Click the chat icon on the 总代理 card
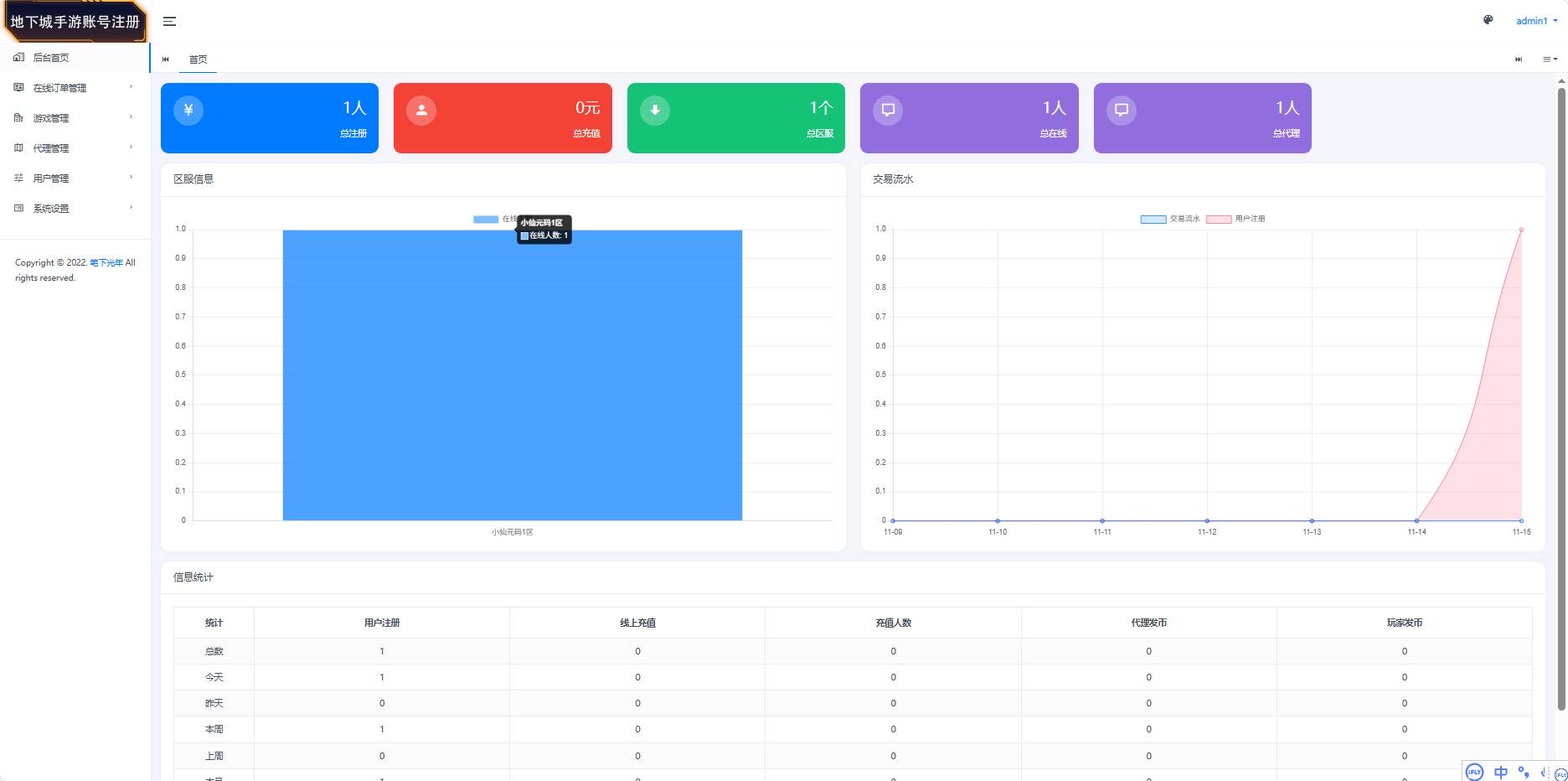Screen dimensions: 1568x781 click(x=1122, y=110)
